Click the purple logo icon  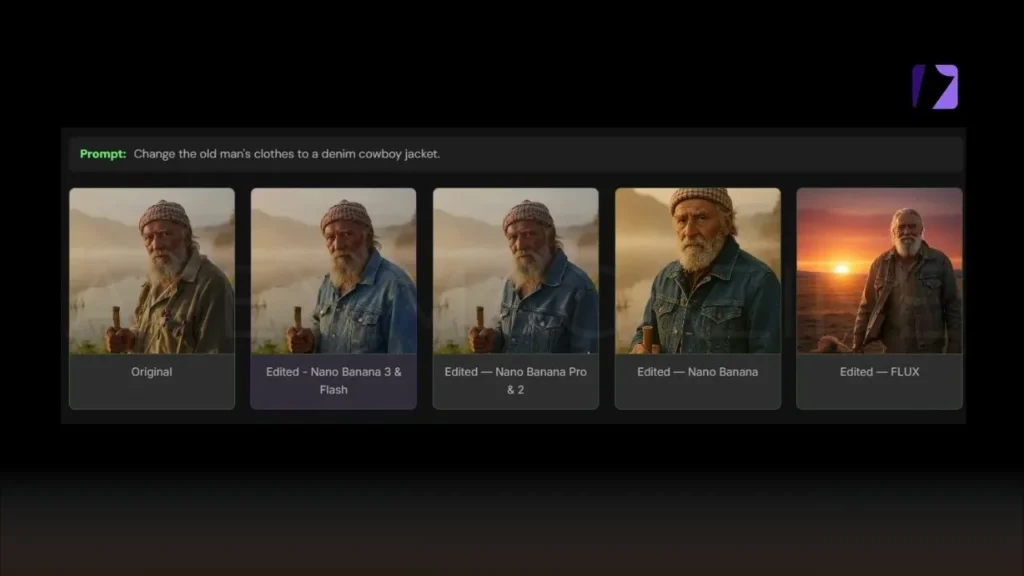point(935,87)
